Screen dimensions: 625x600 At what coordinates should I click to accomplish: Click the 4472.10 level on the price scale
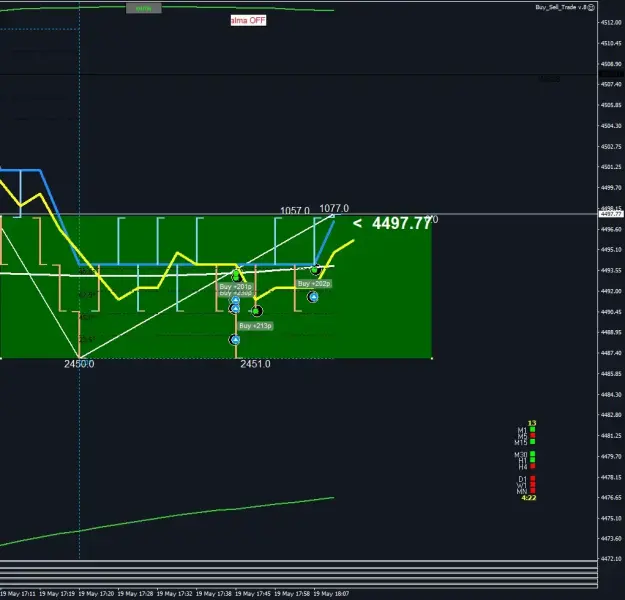(611, 559)
